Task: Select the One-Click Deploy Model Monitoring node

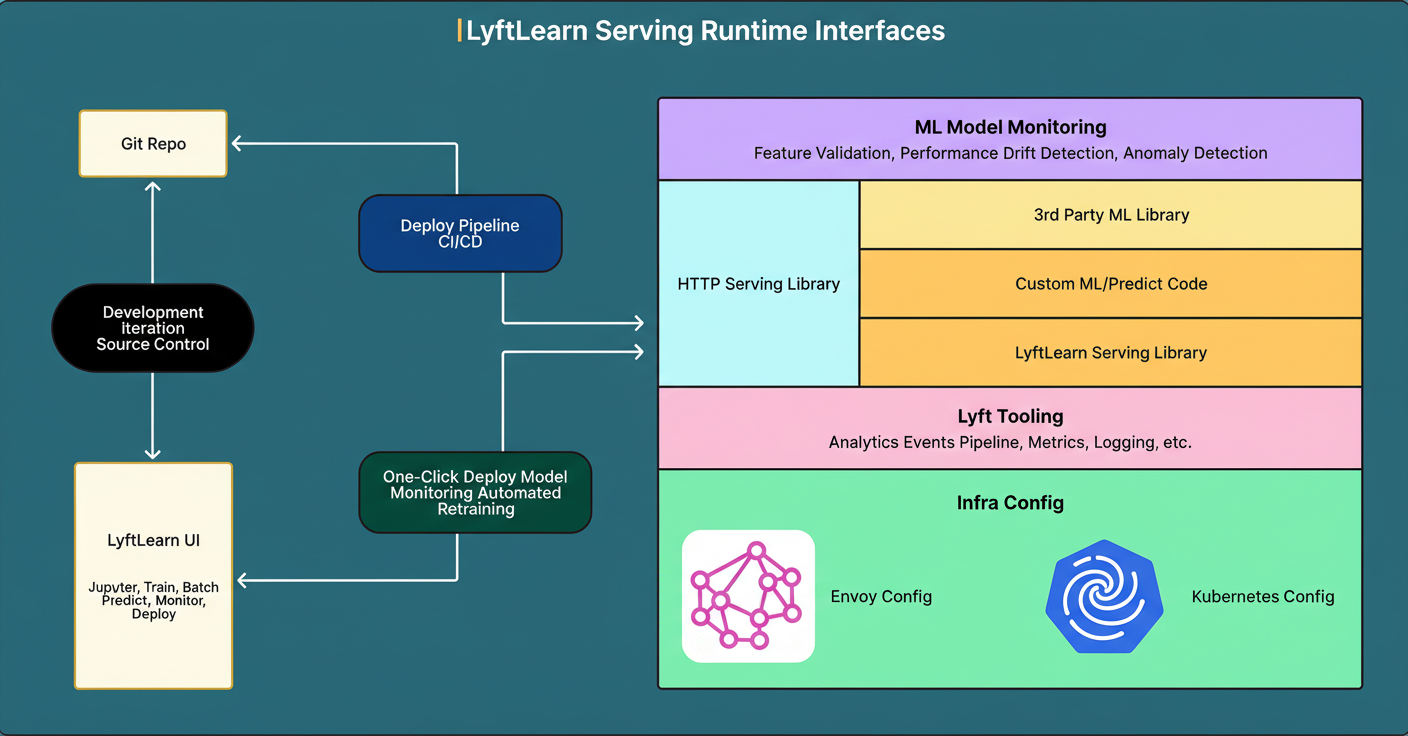Action: [x=475, y=492]
